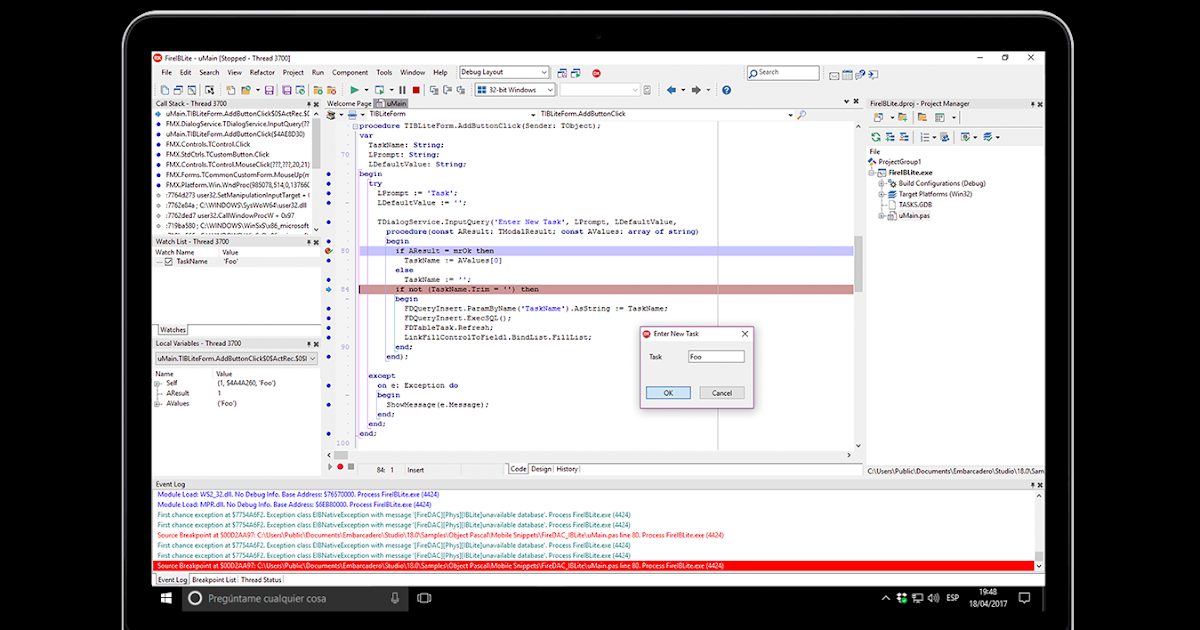This screenshot has width=1200, height=630.
Task: Select the Step Over icon
Action: pos(432,89)
